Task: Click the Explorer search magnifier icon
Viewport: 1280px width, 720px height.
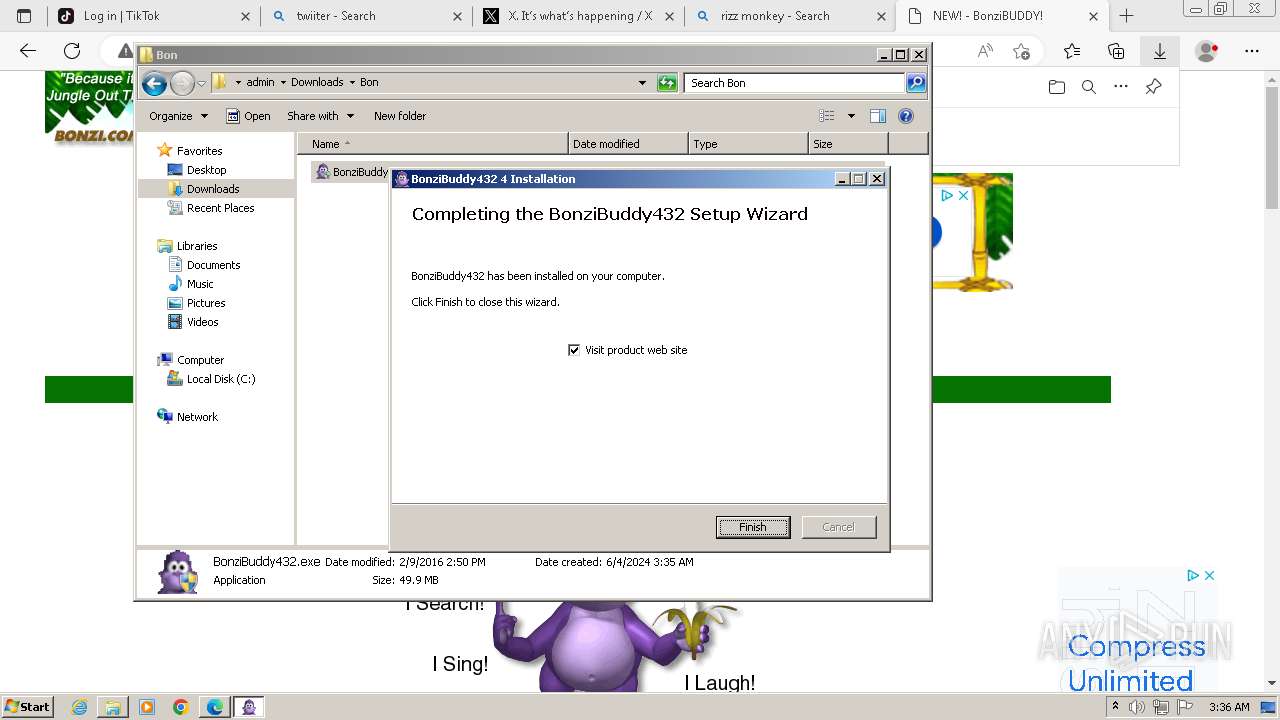Action: coord(916,83)
